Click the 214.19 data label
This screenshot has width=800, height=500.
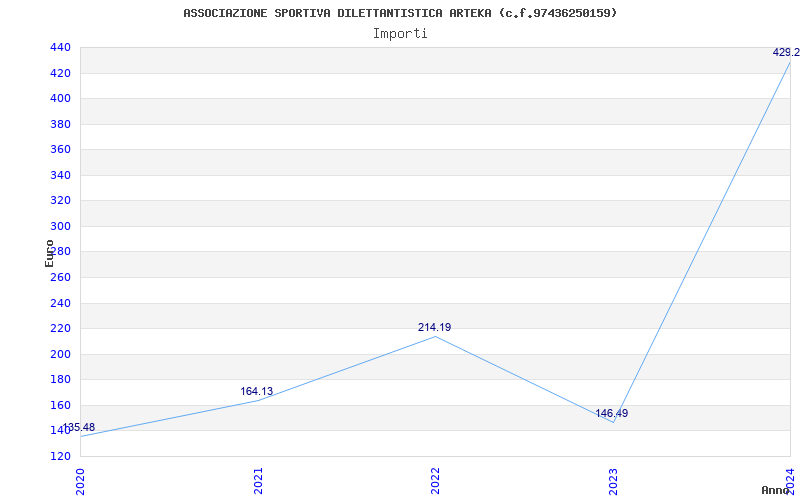[434, 328]
